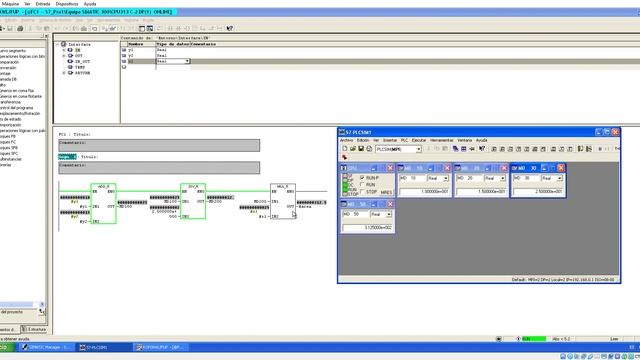
Task: Click the first insert-variable icon after help in PLCSIM
Action: [x=494, y=149]
